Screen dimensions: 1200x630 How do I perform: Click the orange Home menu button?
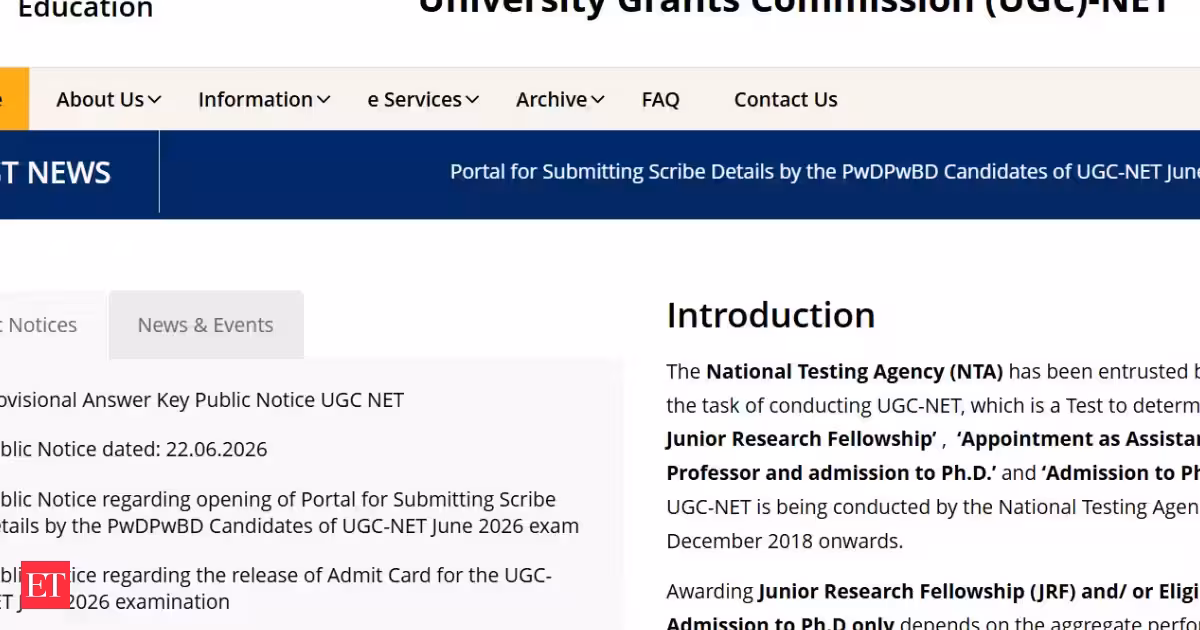14,99
